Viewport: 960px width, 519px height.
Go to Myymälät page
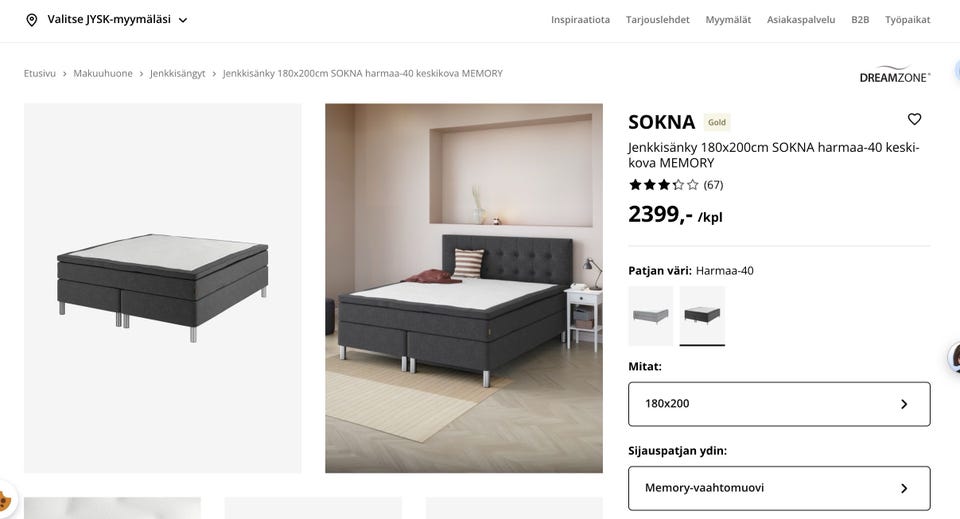coord(728,20)
